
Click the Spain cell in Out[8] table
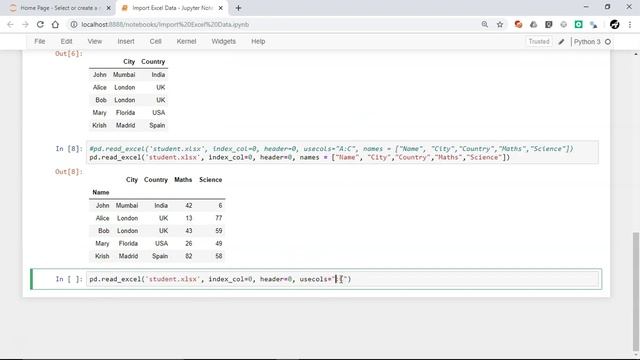(x=160, y=256)
